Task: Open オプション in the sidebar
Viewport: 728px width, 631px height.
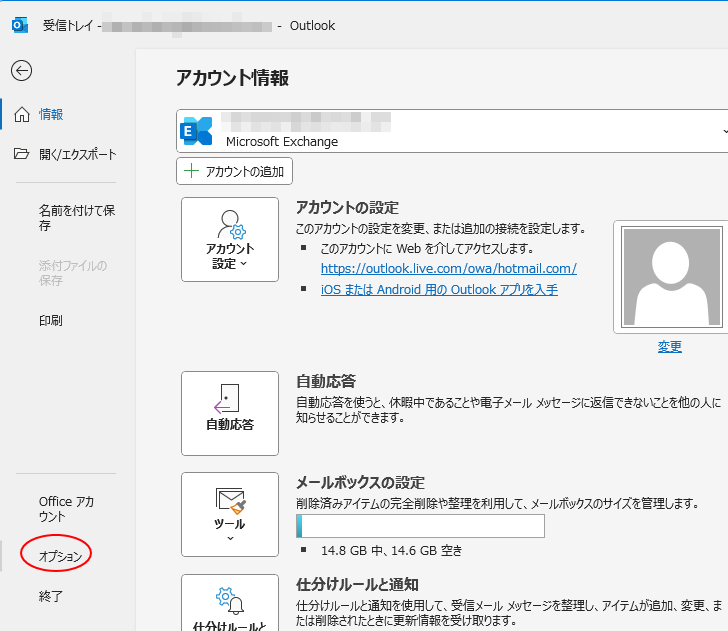Action: 60,556
